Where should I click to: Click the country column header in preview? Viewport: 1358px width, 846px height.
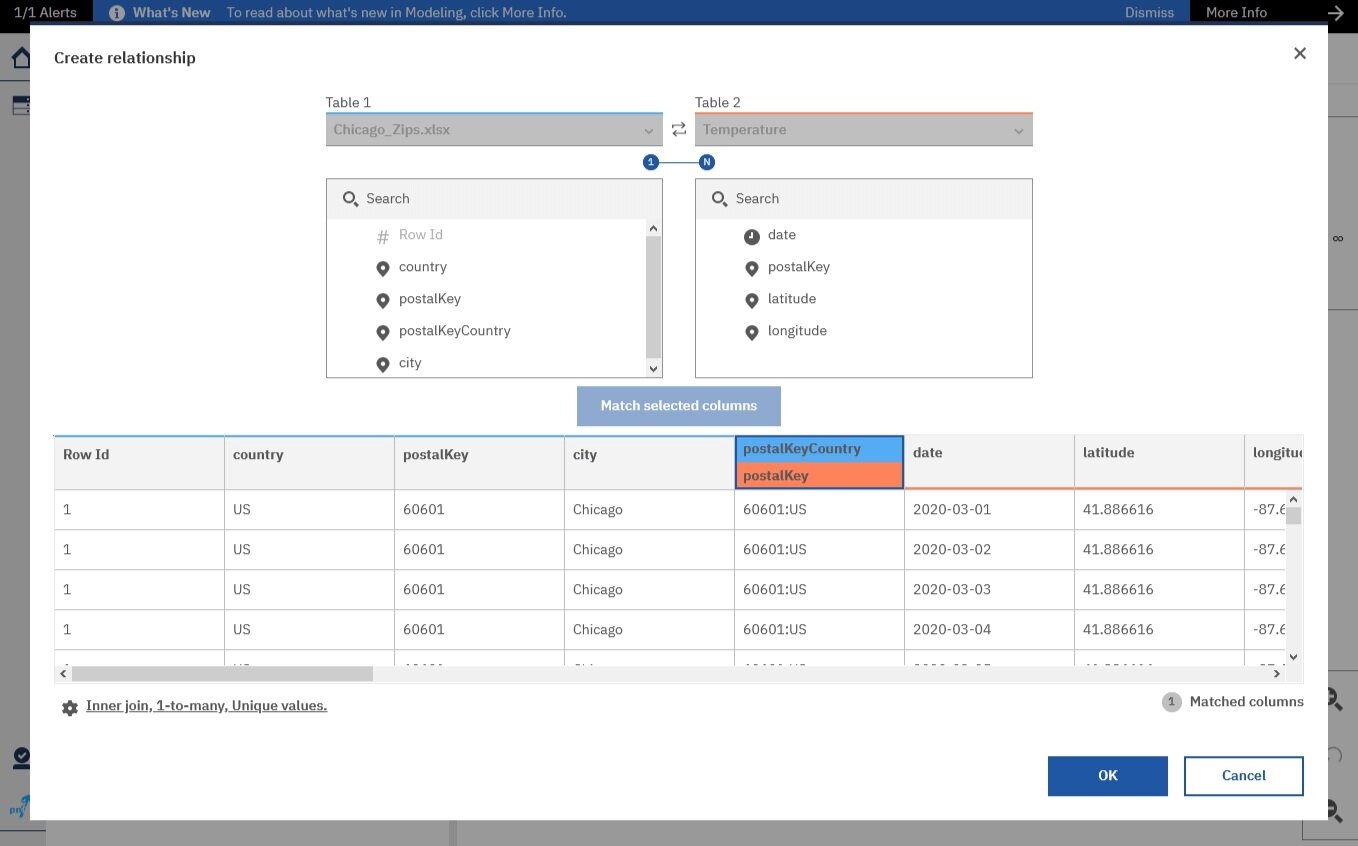pyautogui.click(x=309, y=462)
